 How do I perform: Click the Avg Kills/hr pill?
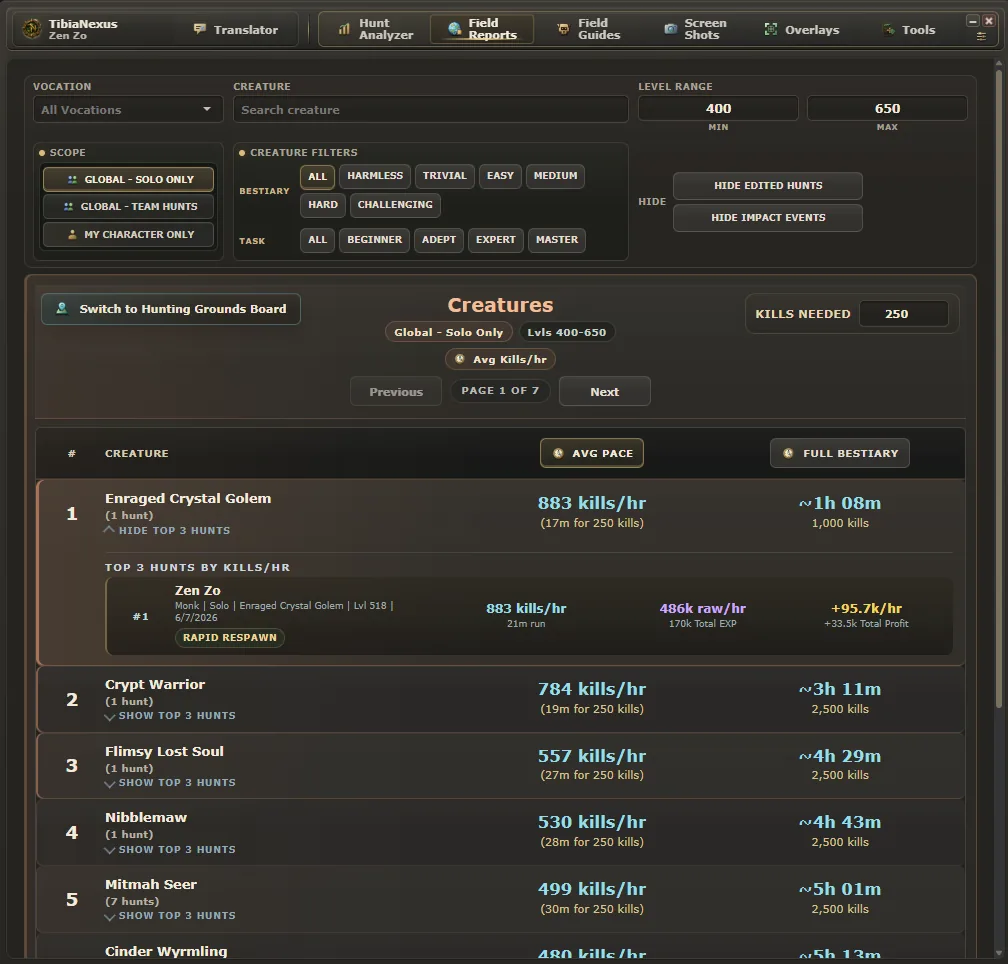501,359
